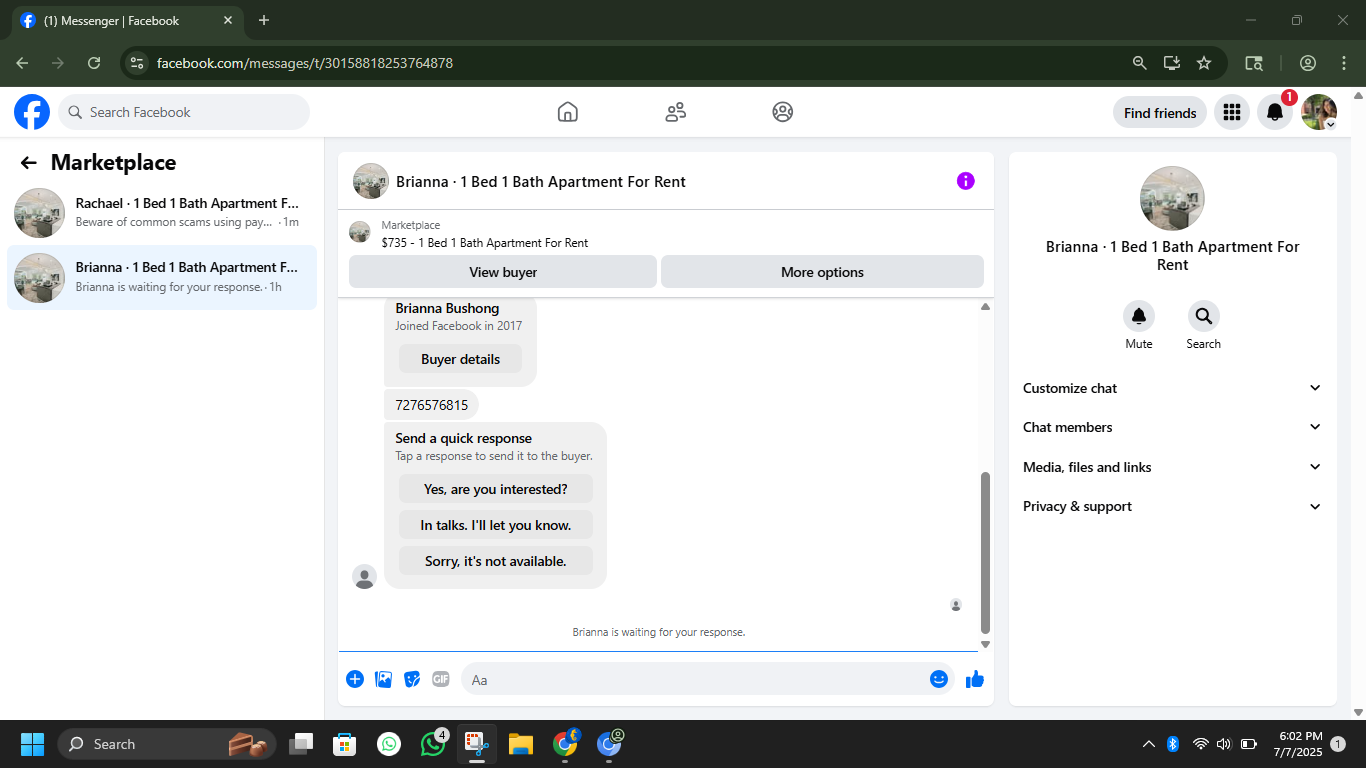The width and height of the screenshot is (1366, 768).
Task: Click the Search Facebook field
Action: coord(184,112)
